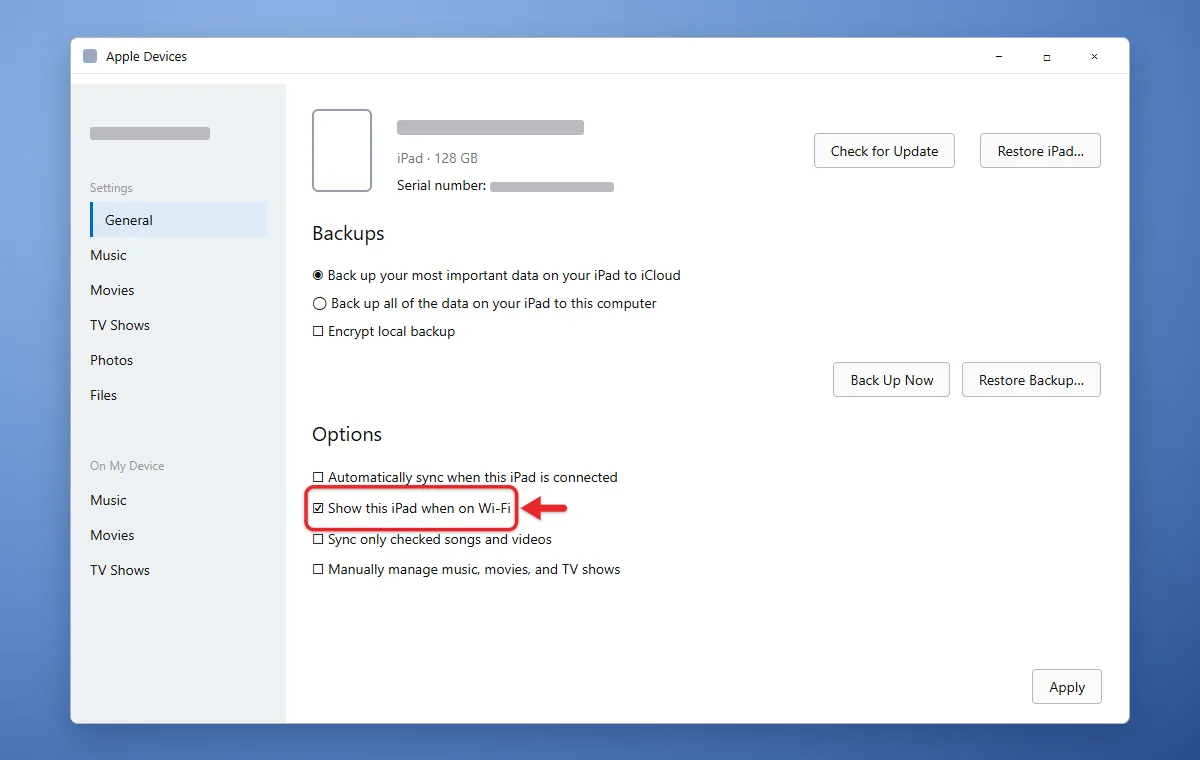This screenshot has height=760, width=1200.
Task: Open TV Shows under Settings
Action: click(x=120, y=325)
